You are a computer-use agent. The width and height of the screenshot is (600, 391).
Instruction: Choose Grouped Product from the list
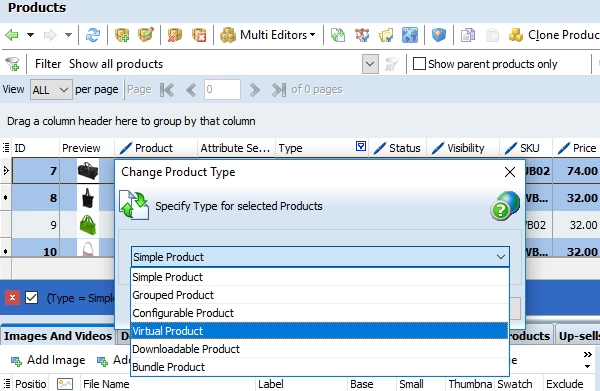tap(320, 295)
